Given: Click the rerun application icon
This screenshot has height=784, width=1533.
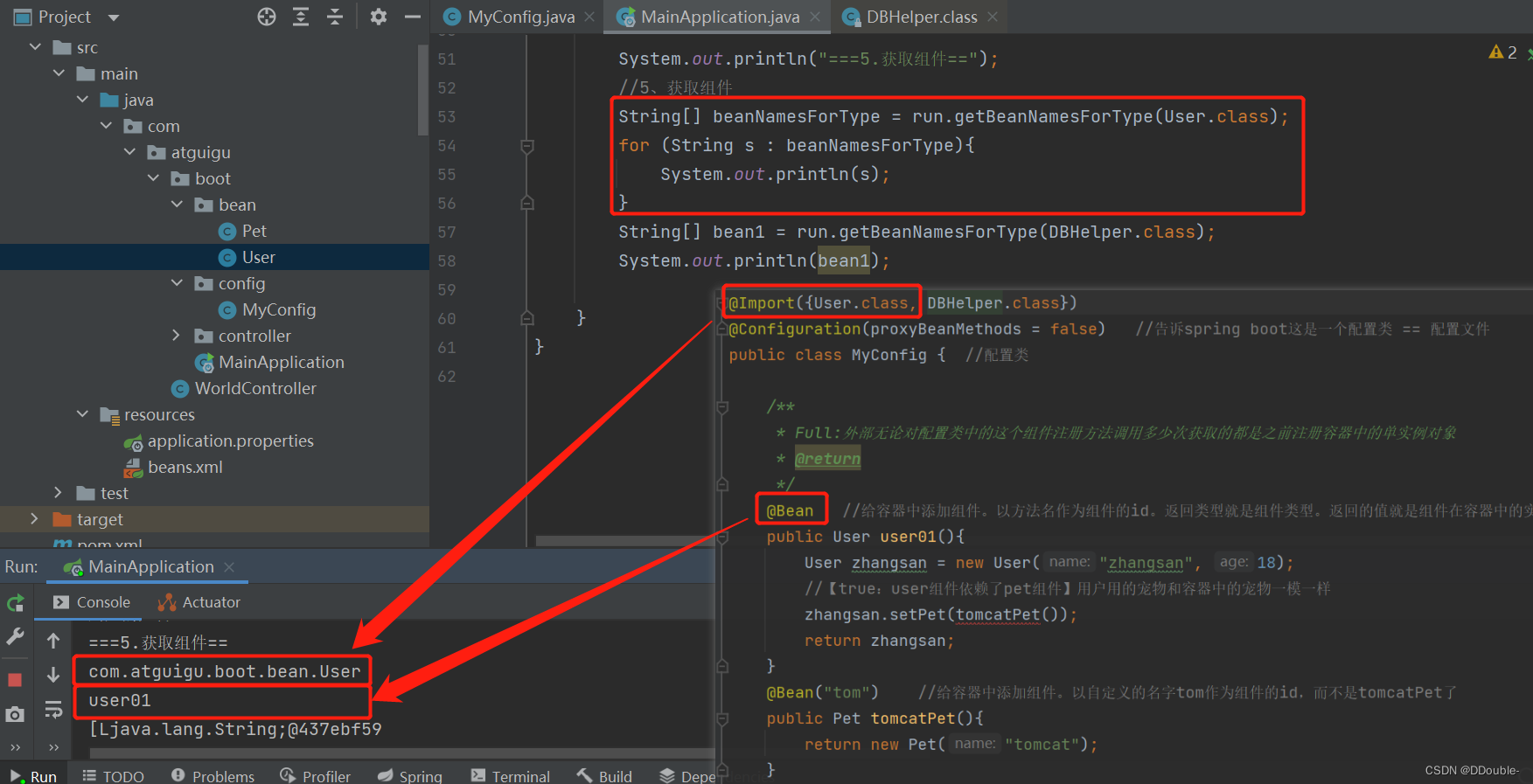Looking at the screenshot, I should pos(15,603).
